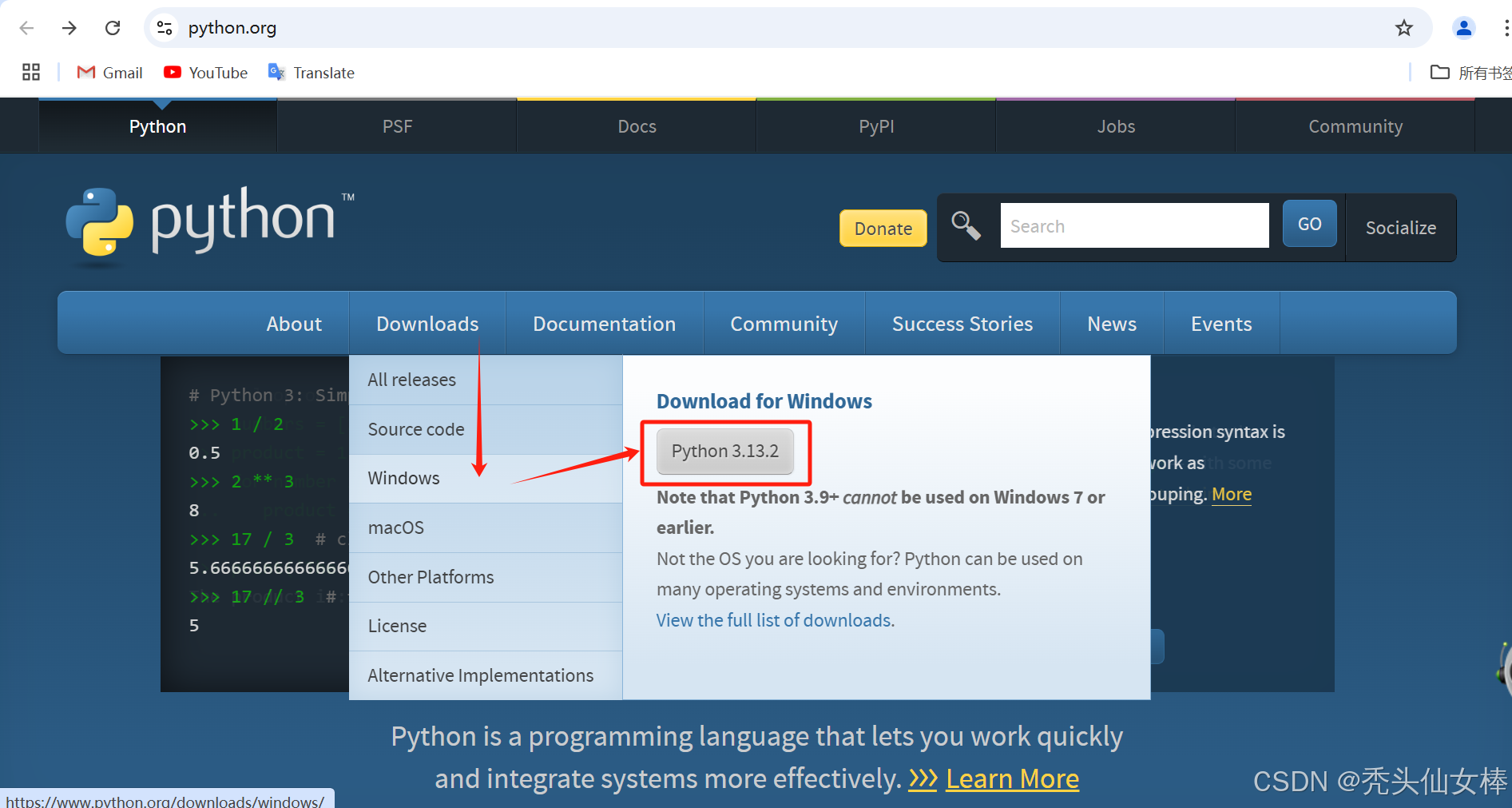Select the PyPI top tab
1512x808 pixels.
tap(876, 126)
